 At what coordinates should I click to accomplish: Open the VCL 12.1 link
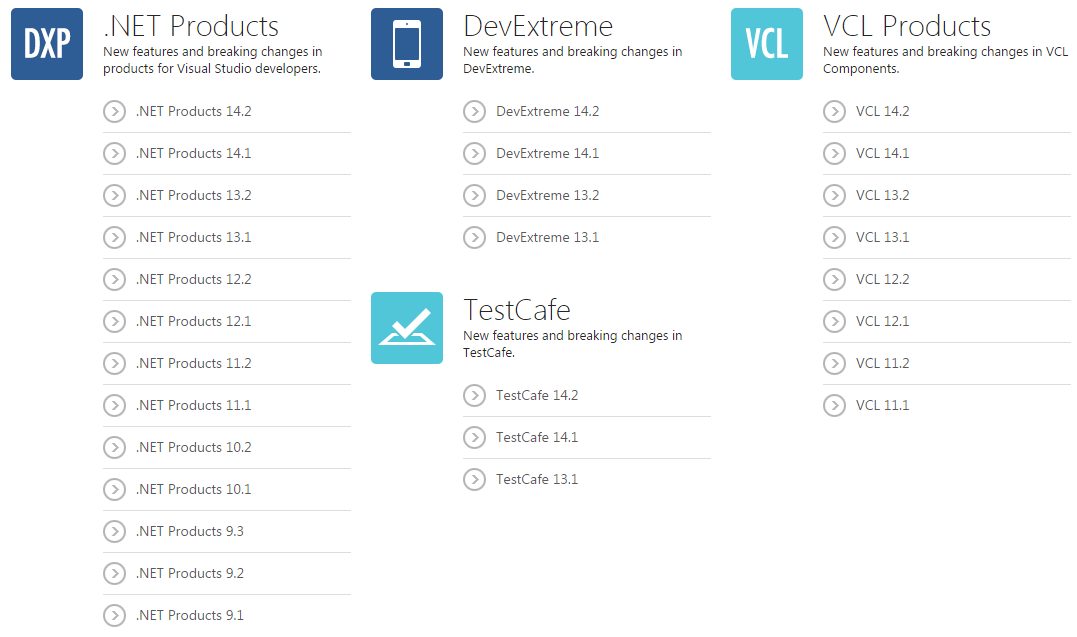click(883, 321)
